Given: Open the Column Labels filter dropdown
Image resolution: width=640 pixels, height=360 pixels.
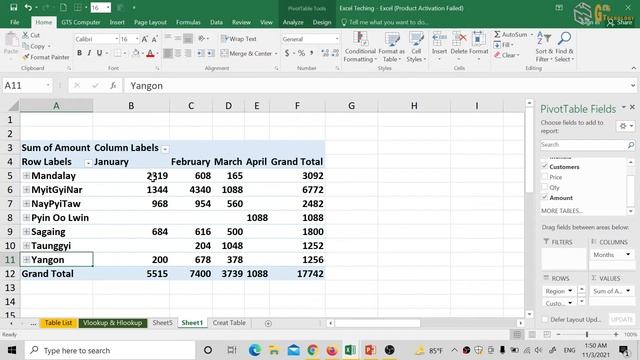Looking at the screenshot, I should [x=165, y=149].
